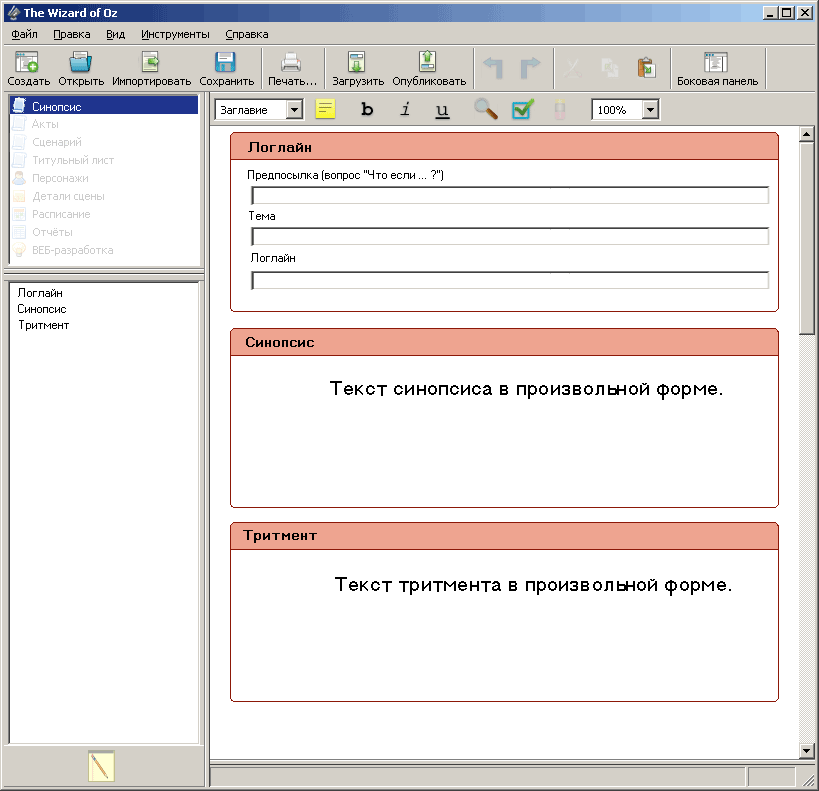
Task: Open the Справка menu
Action: tap(247, 34)
